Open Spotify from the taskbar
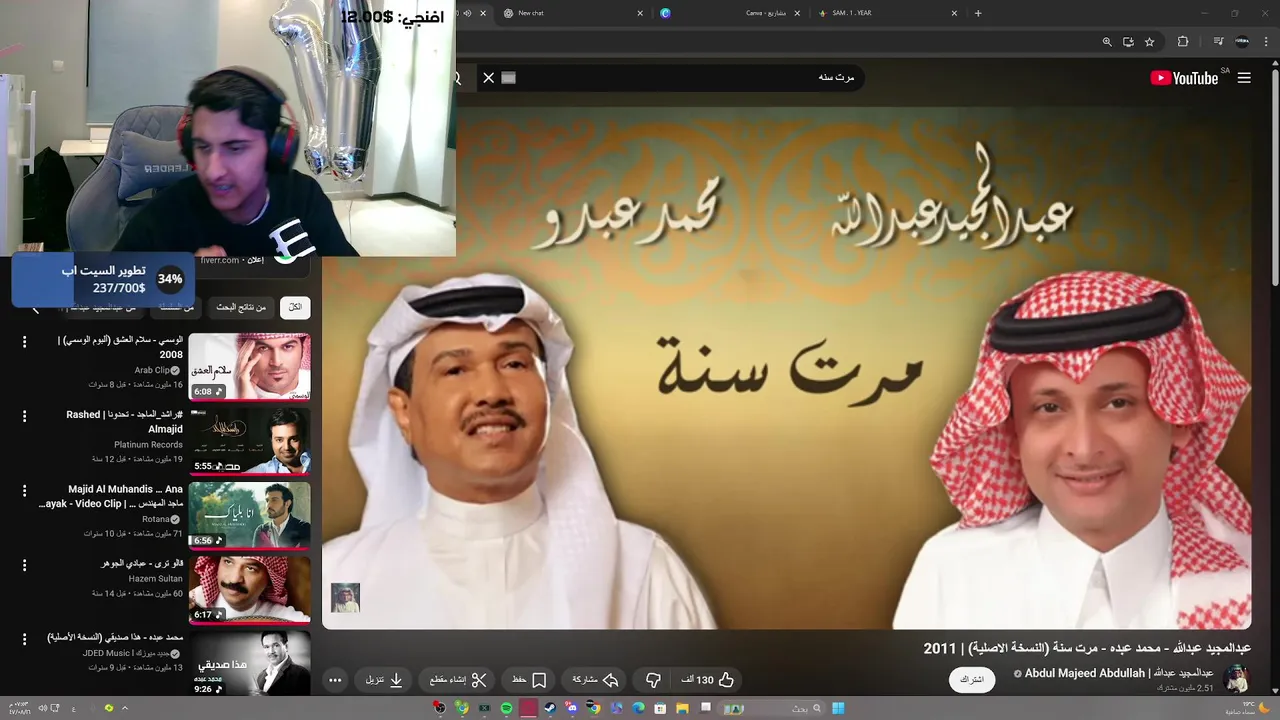1280x720 pixels. (x=507, y=708)
